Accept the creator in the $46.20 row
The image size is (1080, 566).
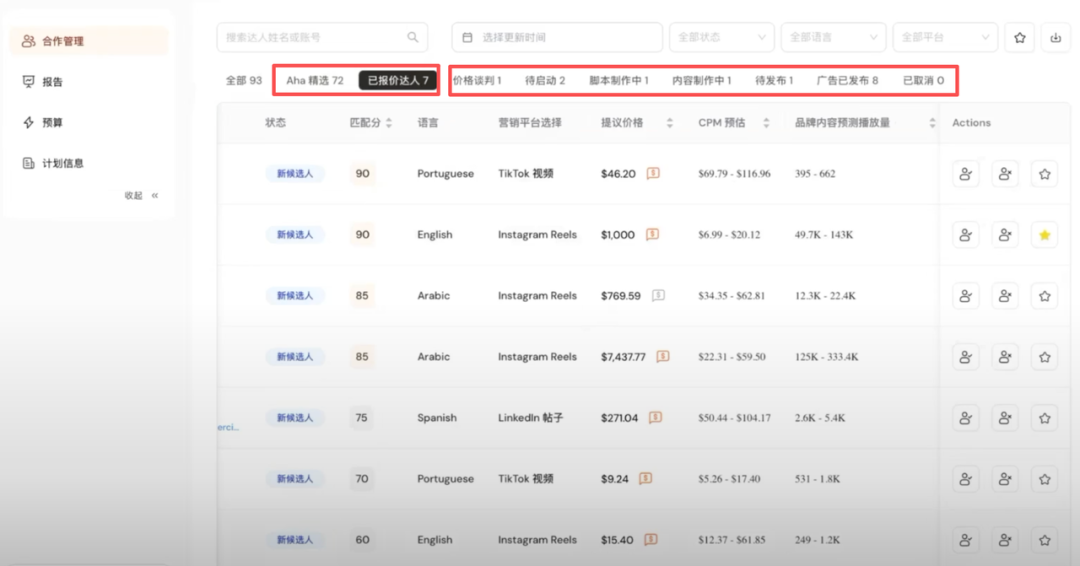coord(966,174)
